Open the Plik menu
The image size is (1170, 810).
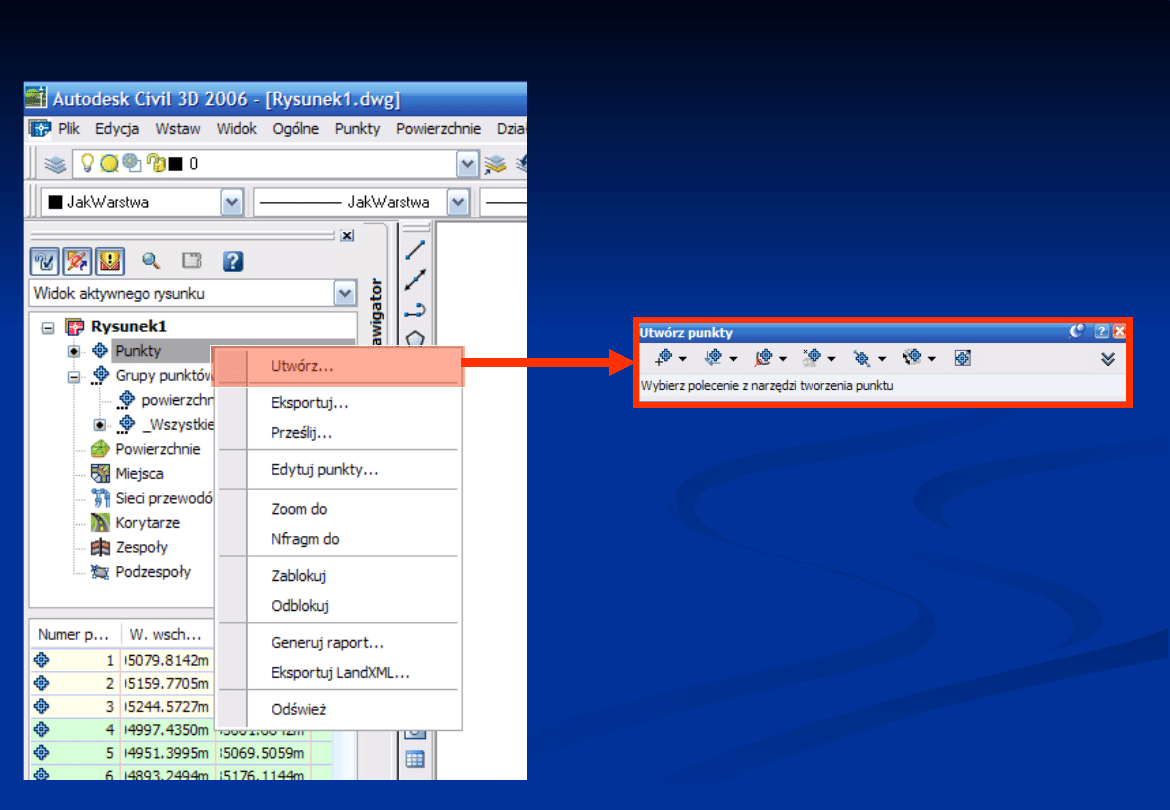tap(69, 128)
